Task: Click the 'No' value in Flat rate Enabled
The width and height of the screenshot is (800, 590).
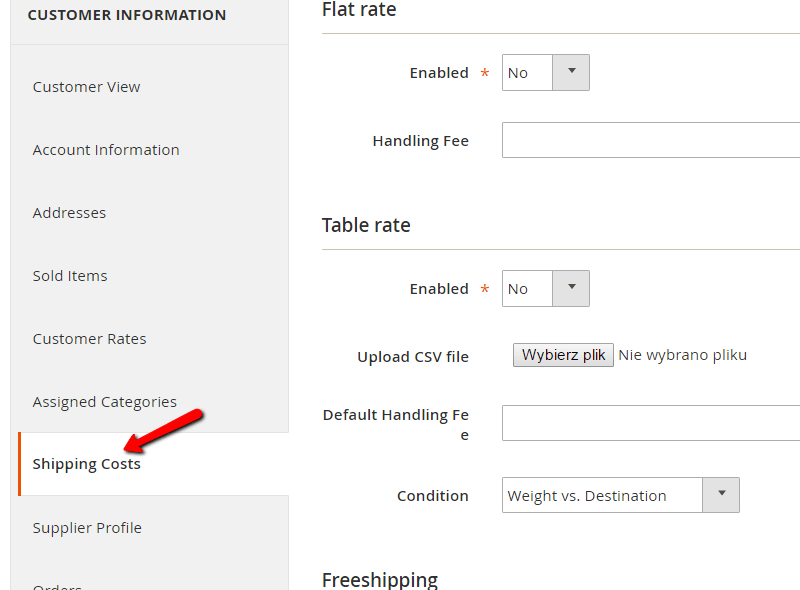Action: [x=518, y=73]
